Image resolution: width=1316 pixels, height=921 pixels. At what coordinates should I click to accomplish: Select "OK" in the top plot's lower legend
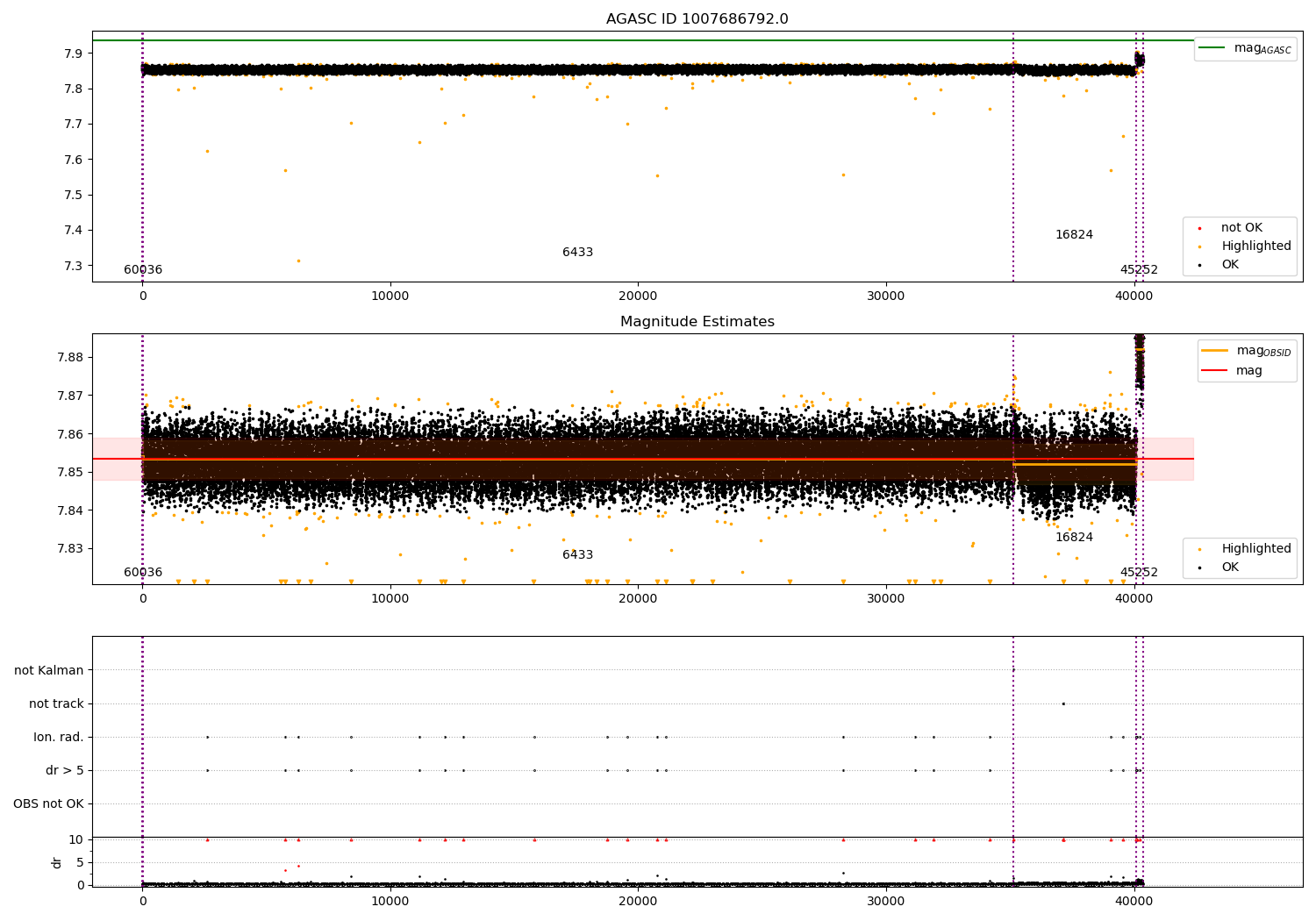coord(1230,265)
